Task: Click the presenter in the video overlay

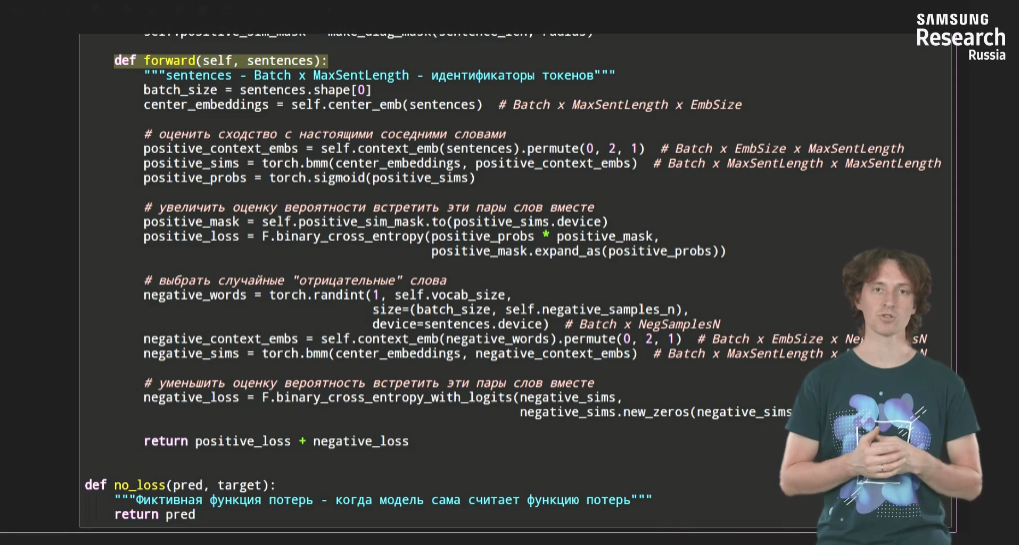Action: tap(886, 390)
